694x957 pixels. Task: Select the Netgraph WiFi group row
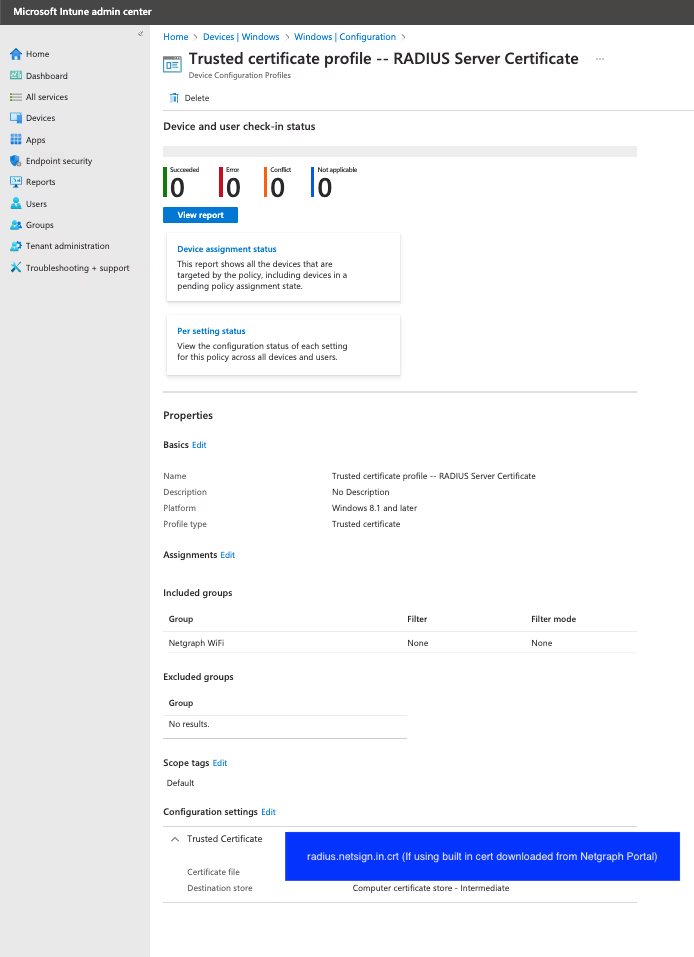(x=400, y=643)
